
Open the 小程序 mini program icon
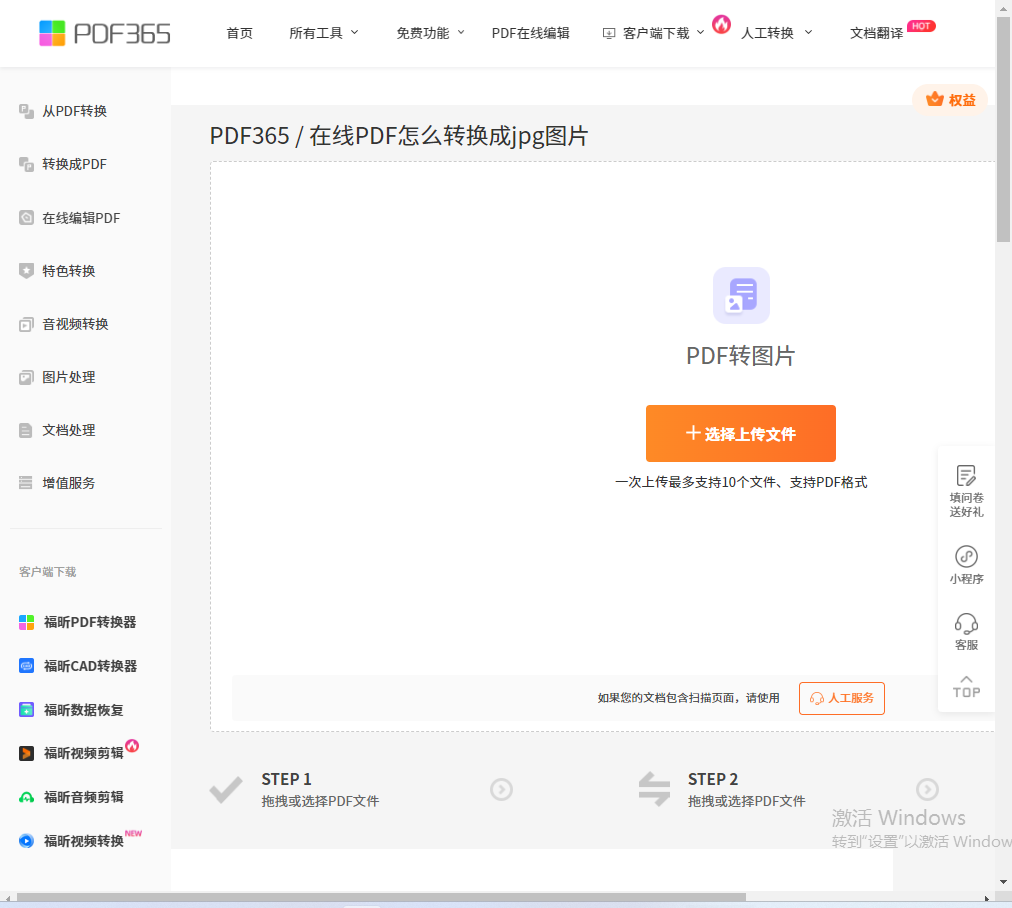(966, 556)
